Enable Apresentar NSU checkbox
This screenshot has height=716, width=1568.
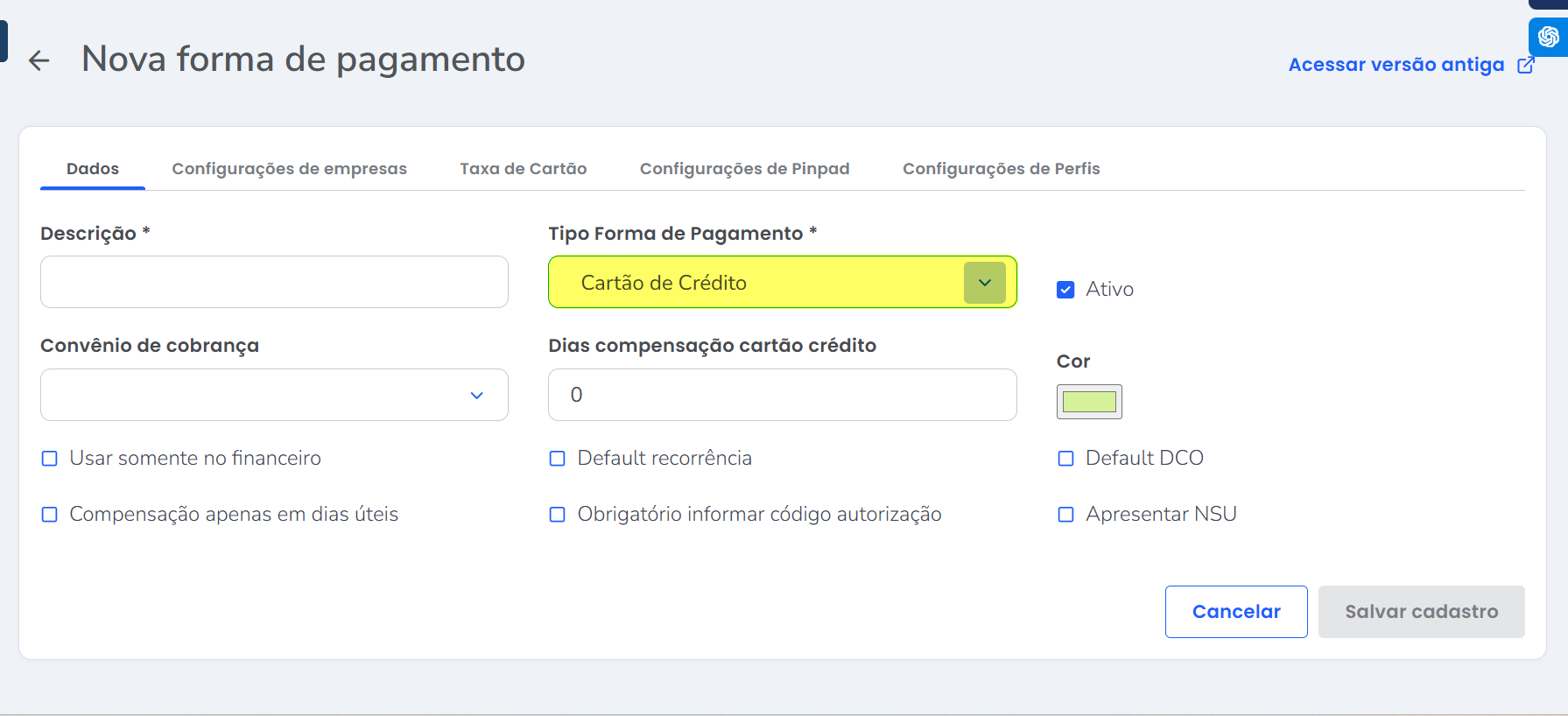click(x=1065, y=515)
